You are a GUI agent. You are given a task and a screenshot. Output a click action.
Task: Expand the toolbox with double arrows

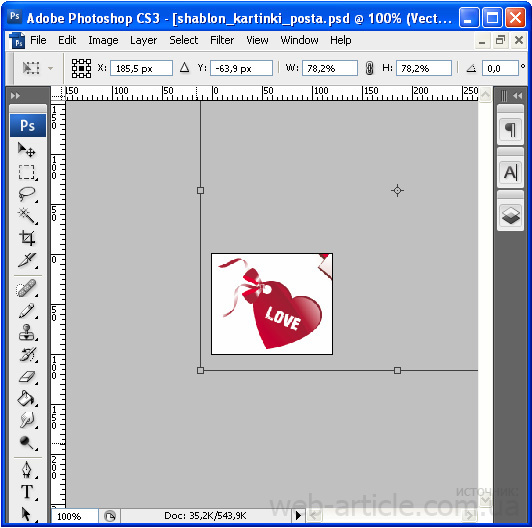coord(15,96)
